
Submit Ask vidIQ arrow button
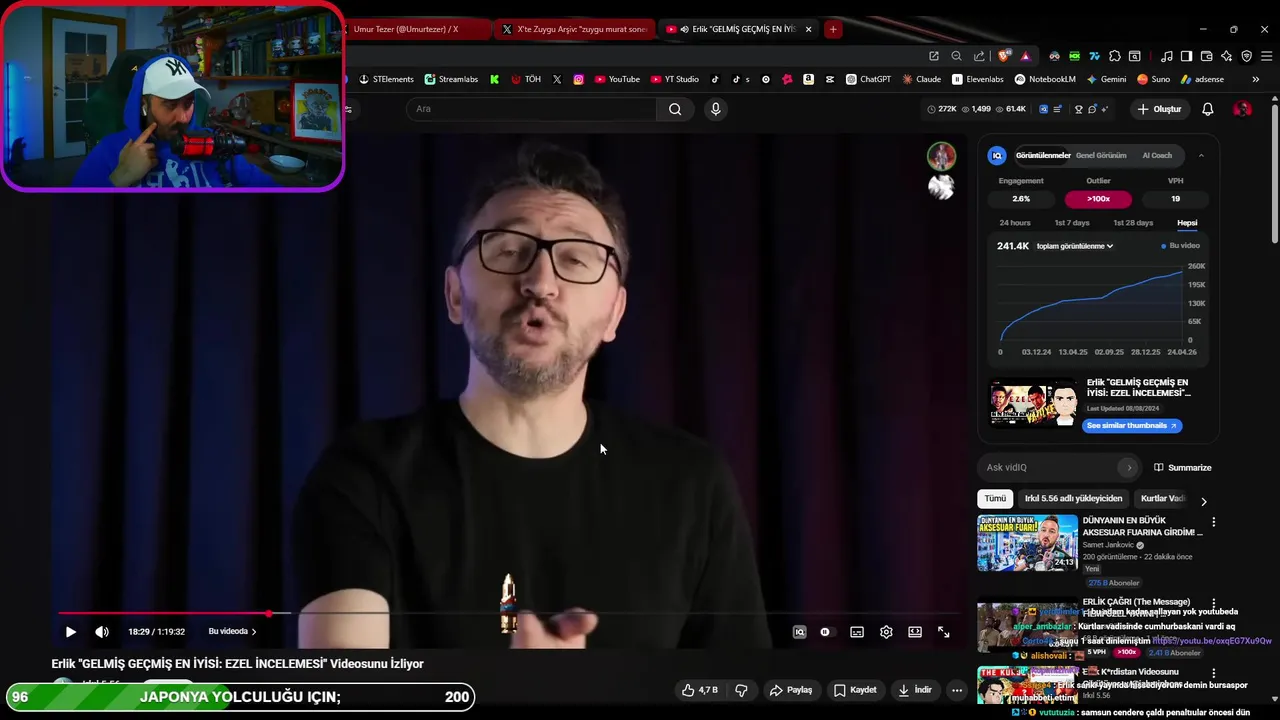(1129, 467)
